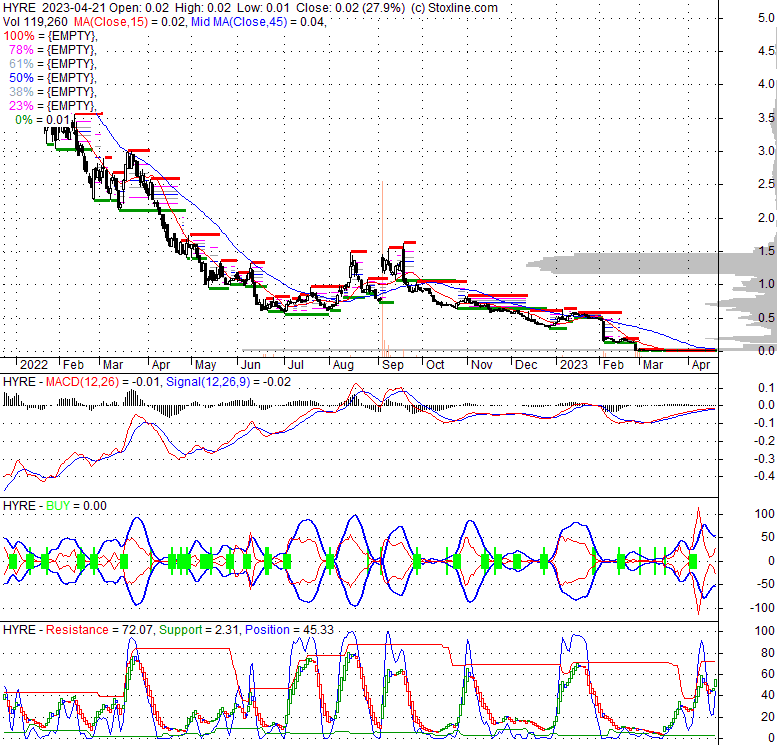Click the Dec time axis label
This screenshot has width=778, height=746.
(526, 365)
